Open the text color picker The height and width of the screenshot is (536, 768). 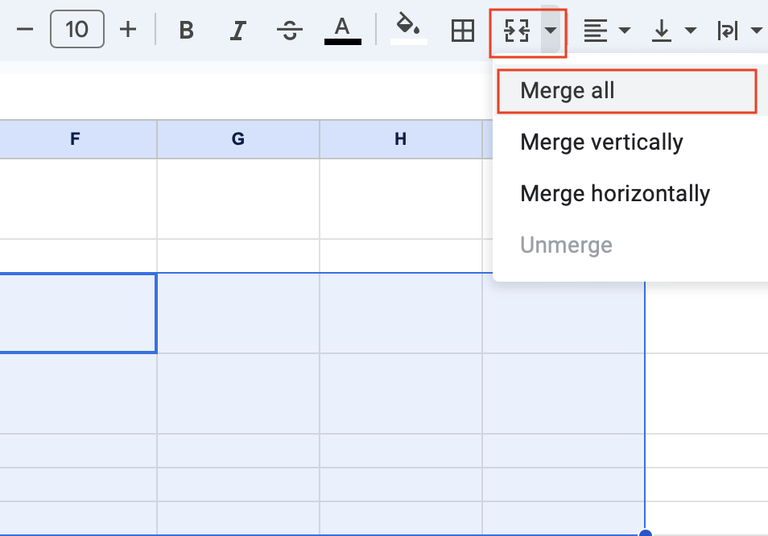click(x=343, y=31)
